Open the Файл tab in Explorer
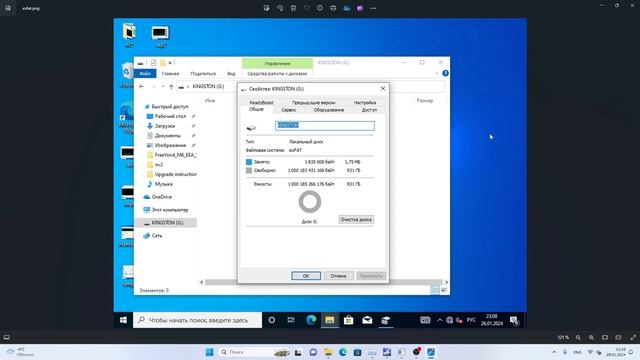640x360 pixels. [145, 73]
